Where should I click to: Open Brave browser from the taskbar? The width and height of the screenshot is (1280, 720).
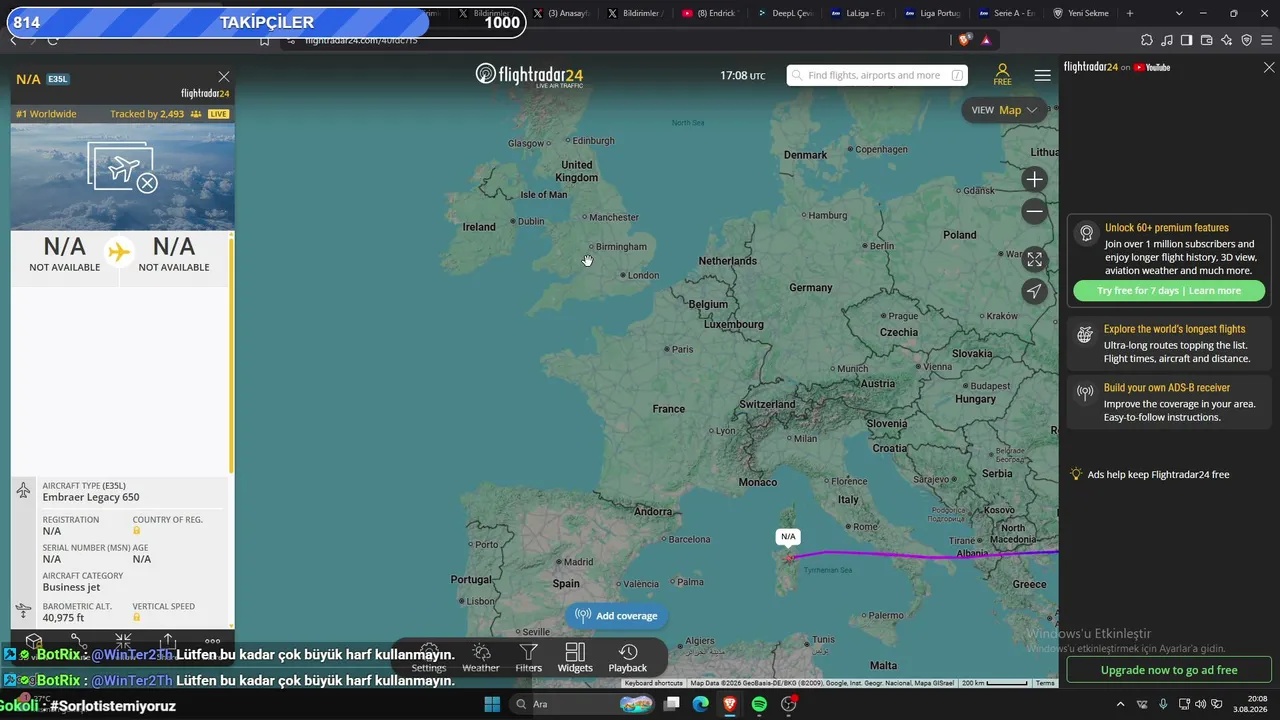(730, 704)
